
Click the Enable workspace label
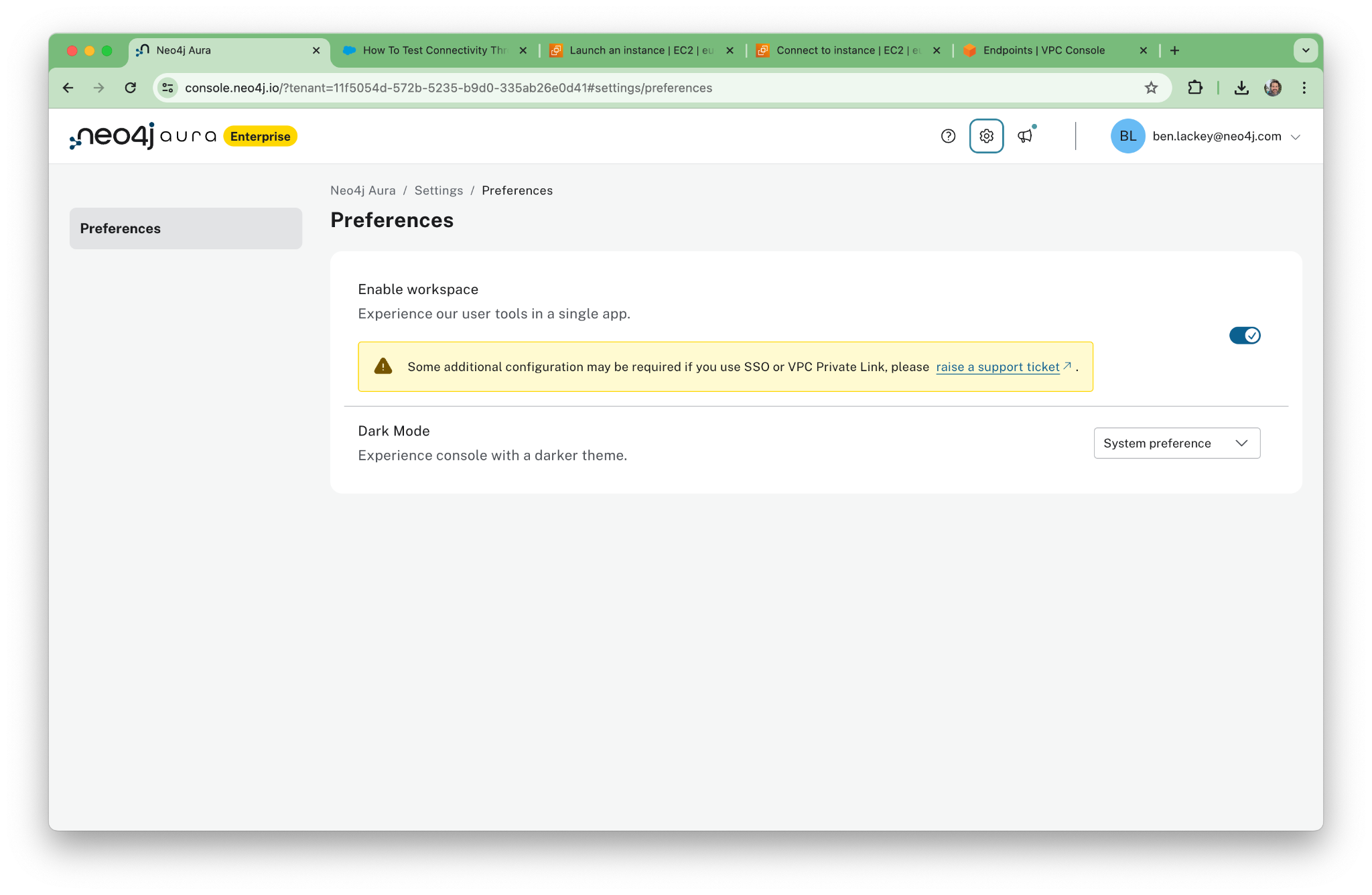click(x=418, y=289)
